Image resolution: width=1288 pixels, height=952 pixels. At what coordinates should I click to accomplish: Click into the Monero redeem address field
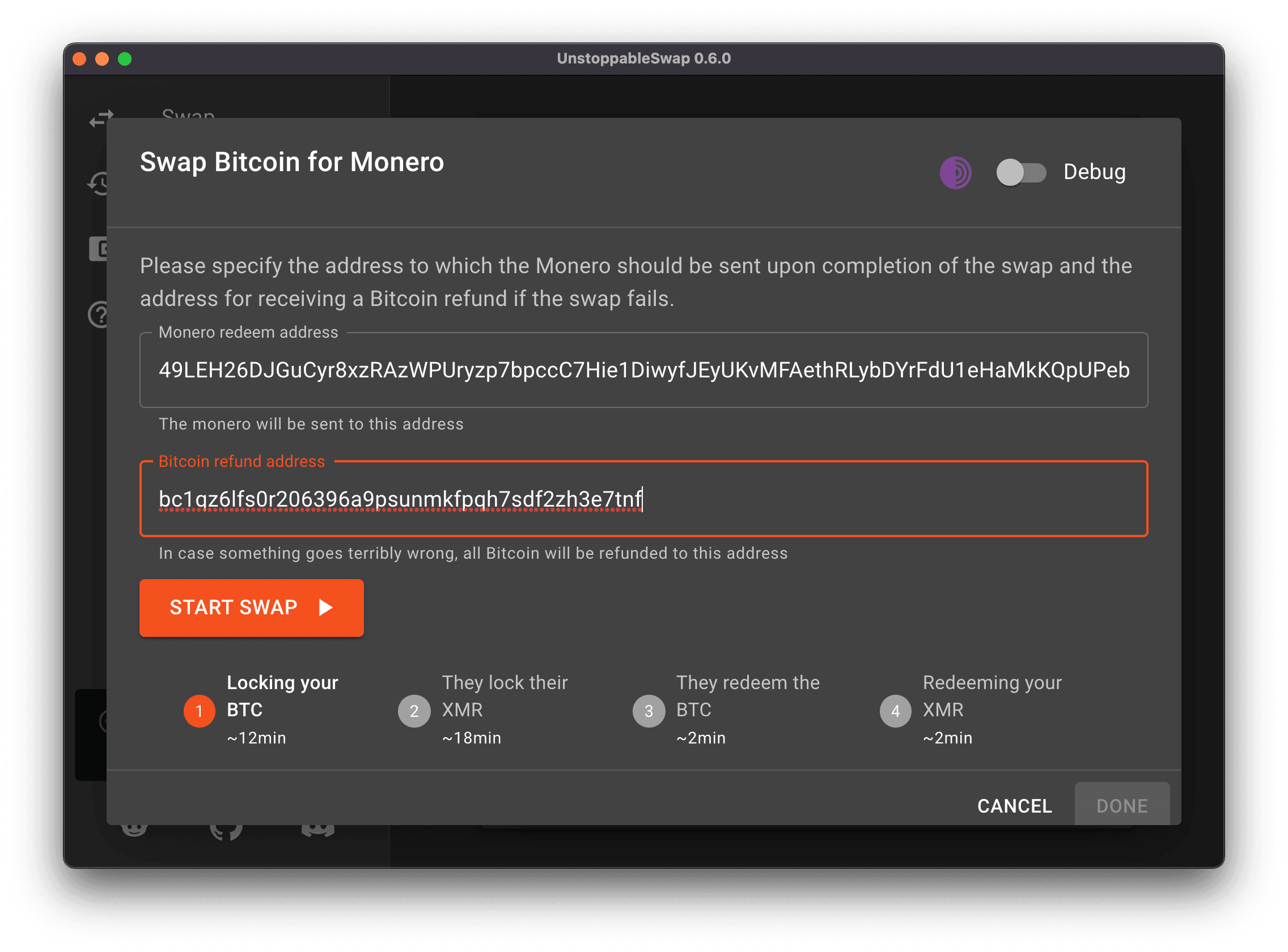(x=643, y=370)
